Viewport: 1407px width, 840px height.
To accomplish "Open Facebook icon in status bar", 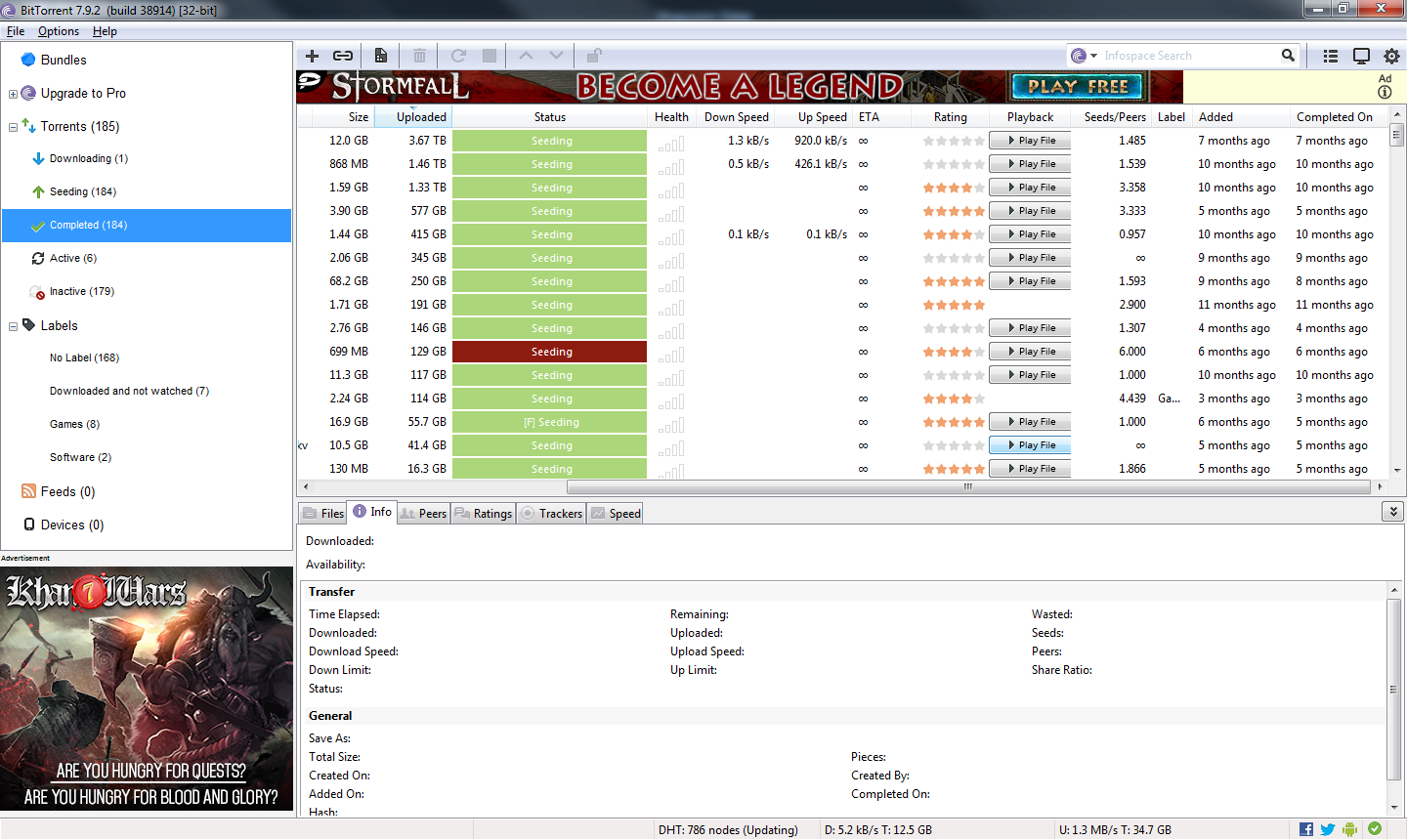I will coord(1306,829).
